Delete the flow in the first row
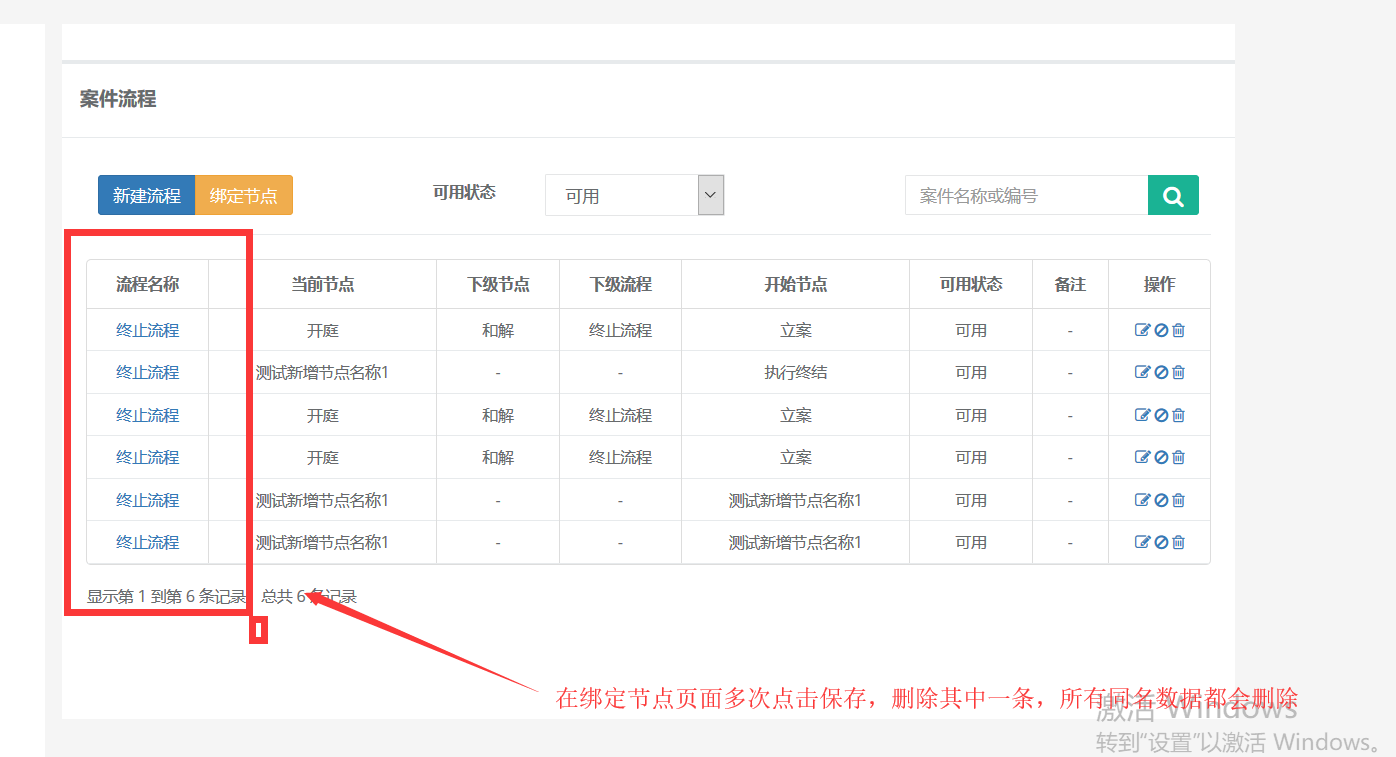 pos(1178,330)
